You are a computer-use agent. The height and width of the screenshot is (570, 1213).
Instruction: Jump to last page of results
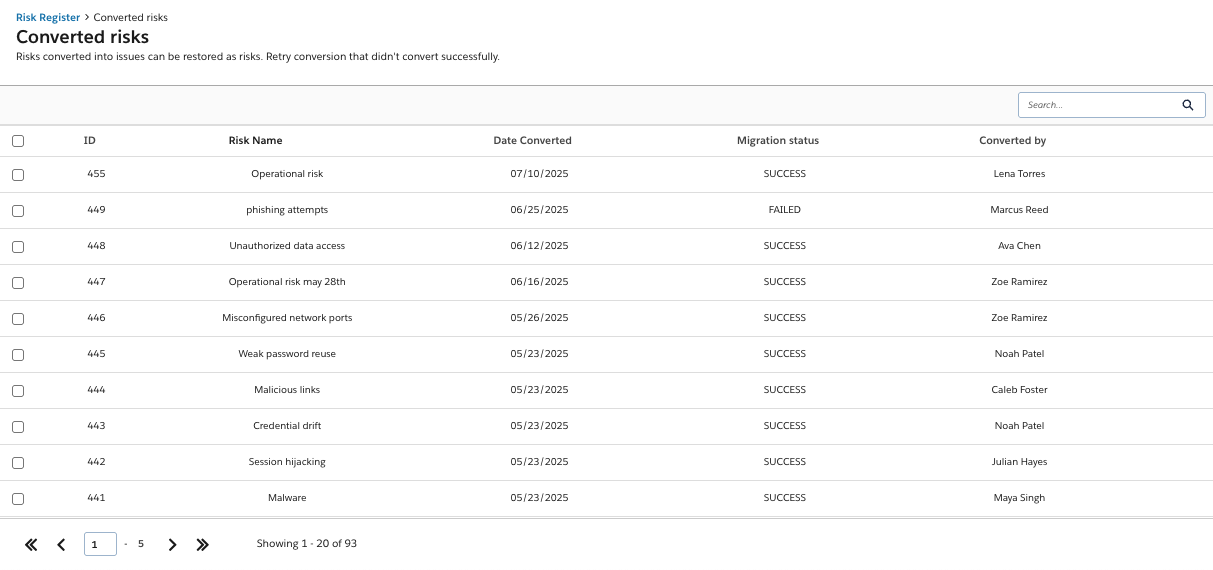click(x=202, y=545)
